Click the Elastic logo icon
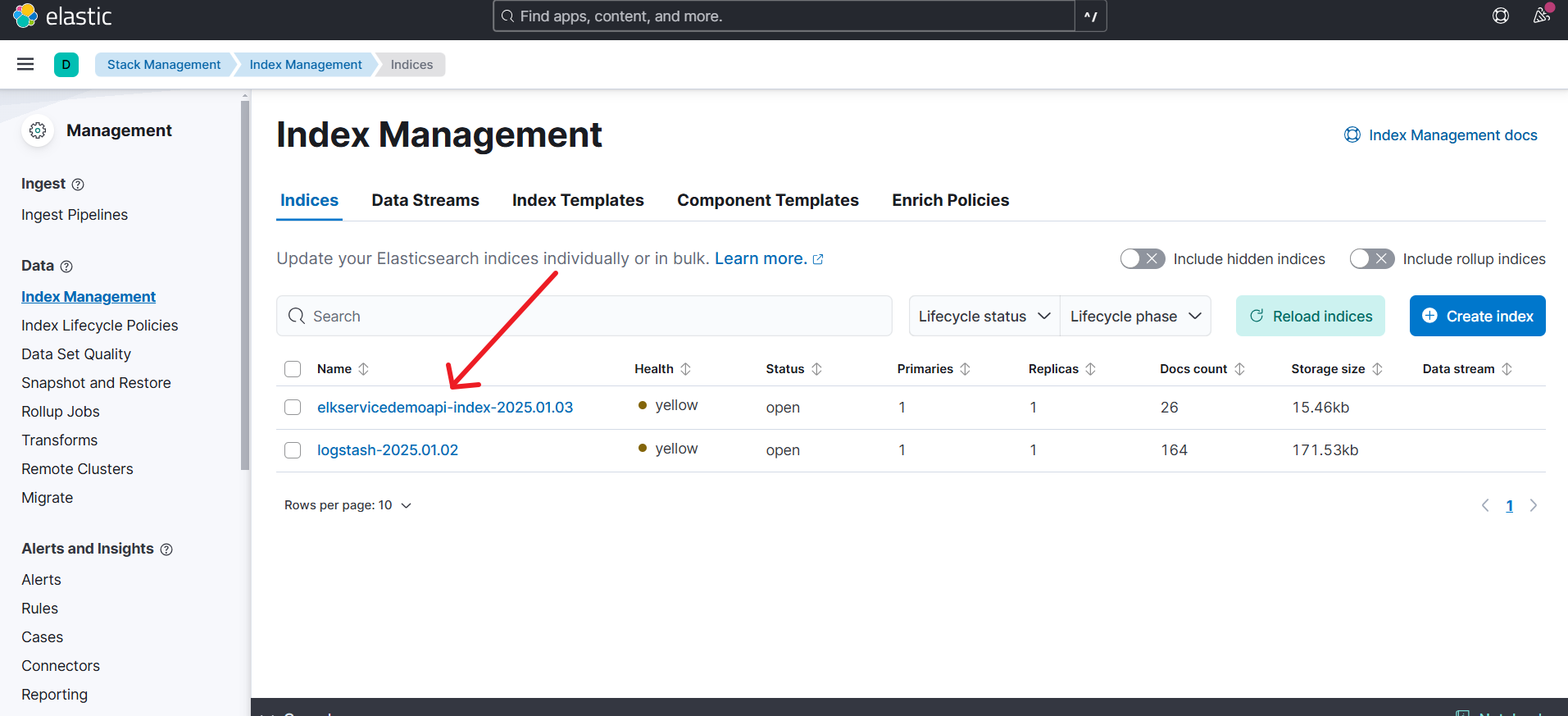Viewport: 1568px width, 716px height. click(25, 16)
